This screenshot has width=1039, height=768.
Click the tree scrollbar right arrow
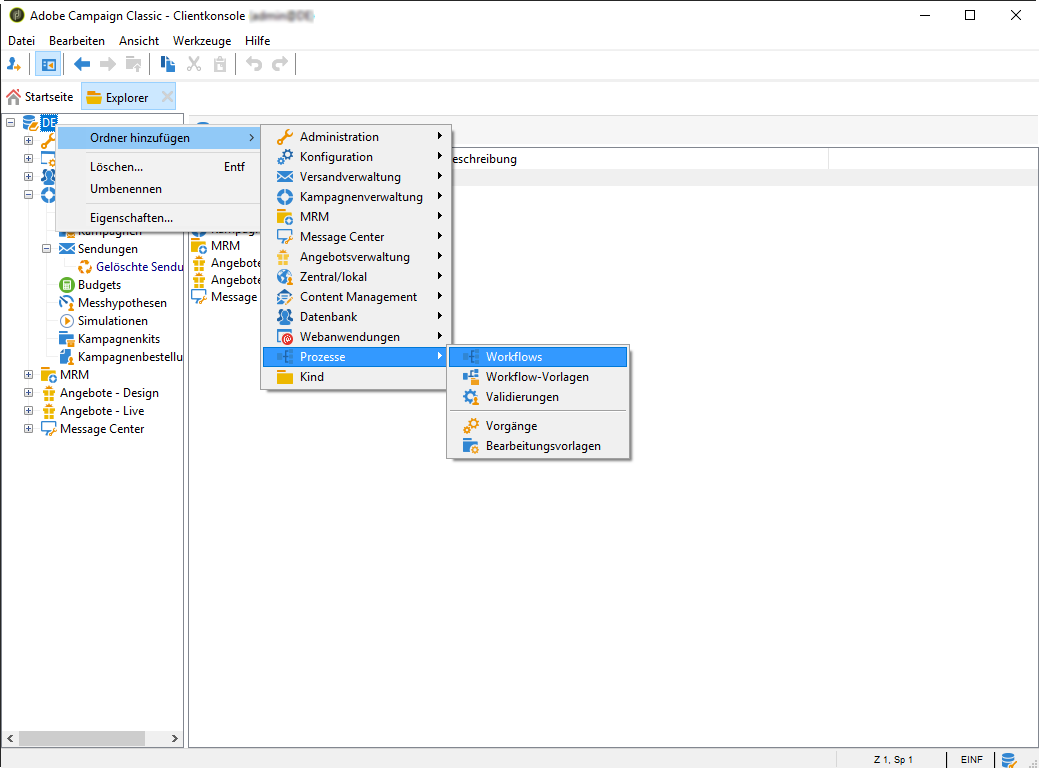click(x=175, y=738)
